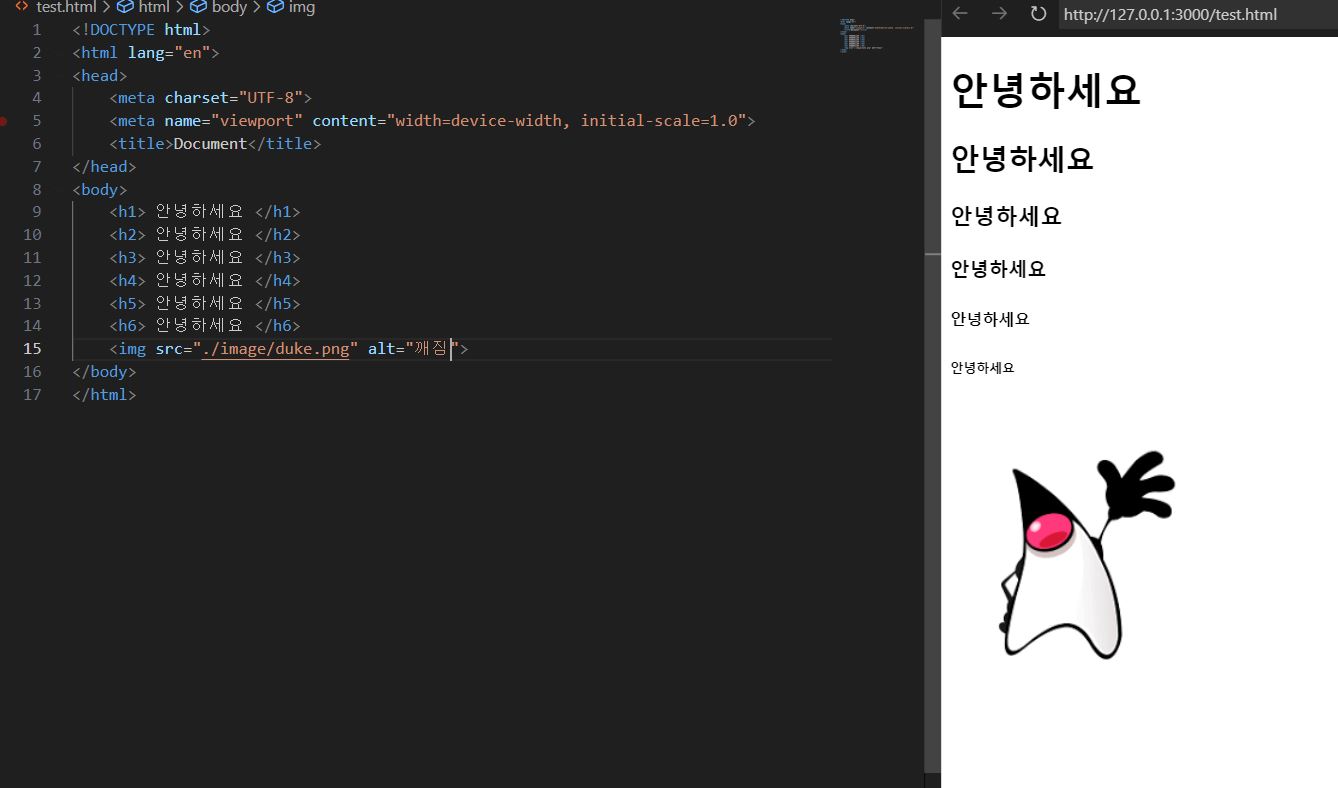The width and height of the screenshot is (1338, 788).
Task: Click the alt value "깨짐"
Action: (x=431, y=349)
